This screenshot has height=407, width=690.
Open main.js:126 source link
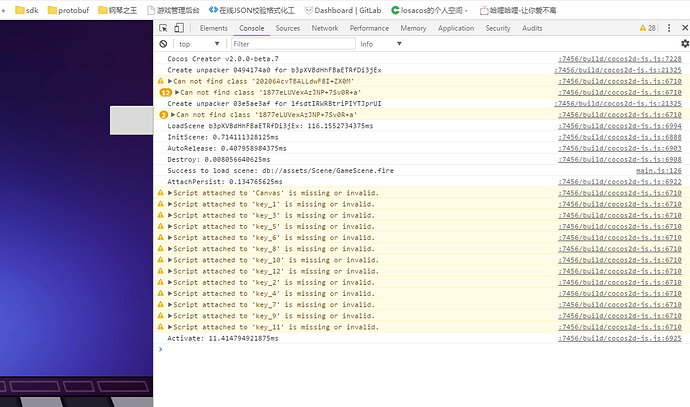tap(659, 170)
